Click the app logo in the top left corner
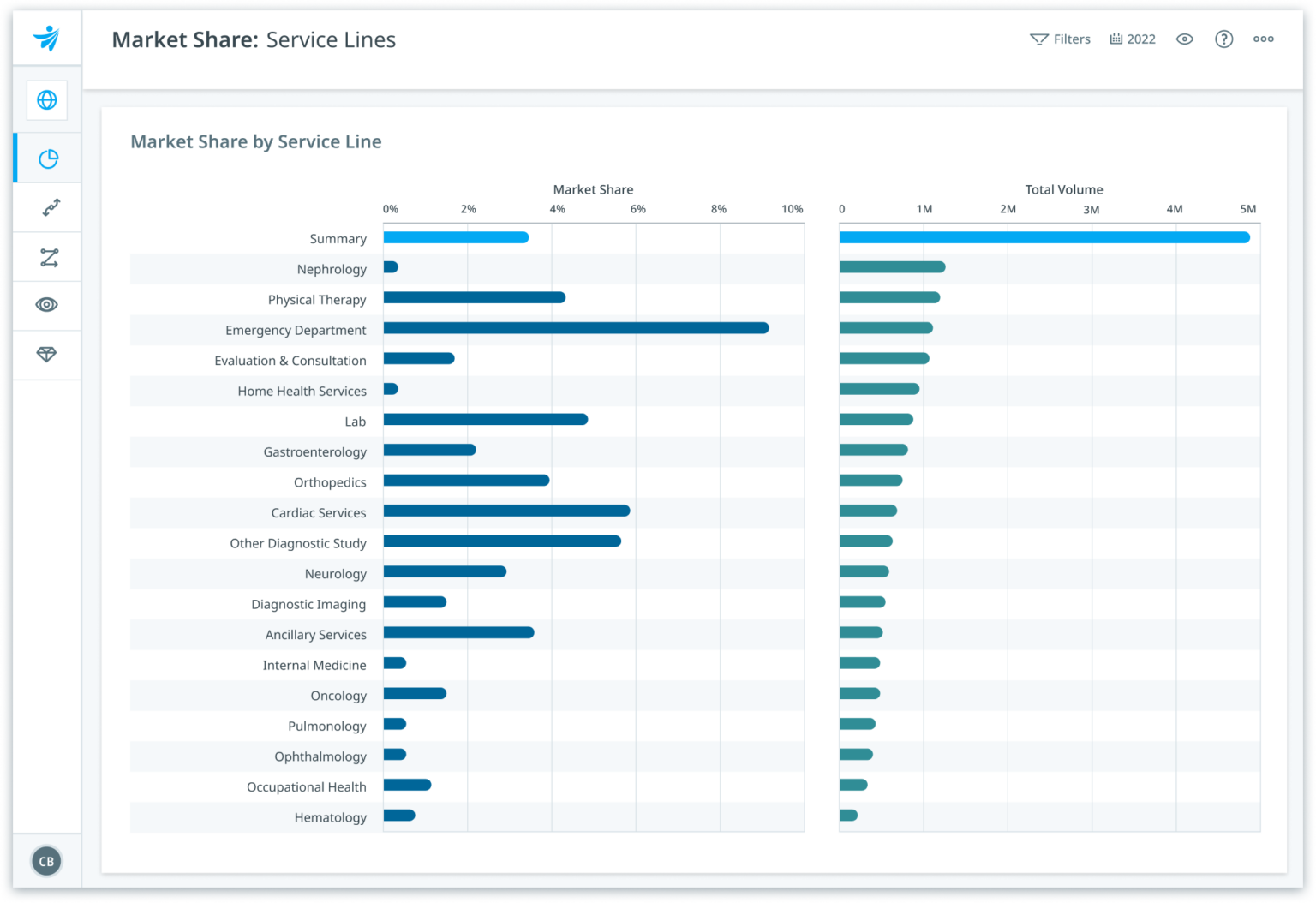This screenshot has height=903, width=1316. coord(47,38)
